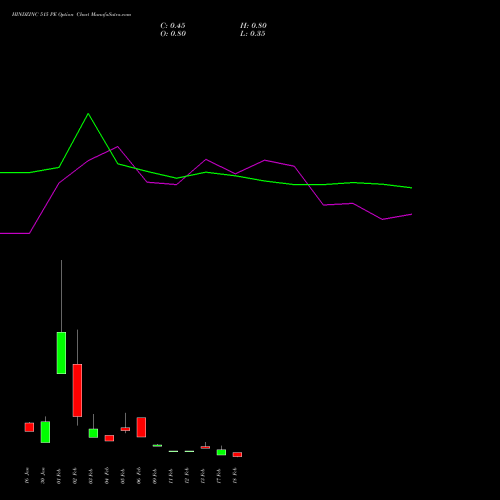Select the high value H: 0.80
The height and width of the screenshot is (500, 500).
click(x=253, y=26)
